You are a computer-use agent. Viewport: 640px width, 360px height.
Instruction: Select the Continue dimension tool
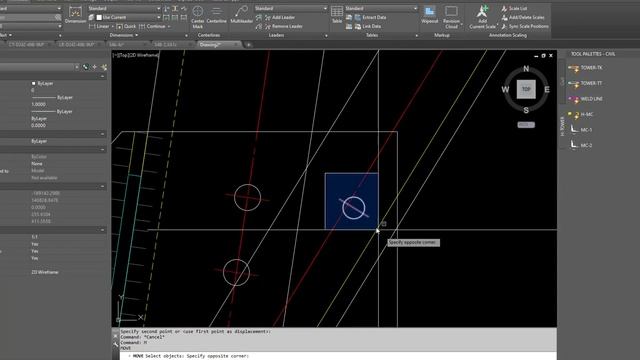152,26
